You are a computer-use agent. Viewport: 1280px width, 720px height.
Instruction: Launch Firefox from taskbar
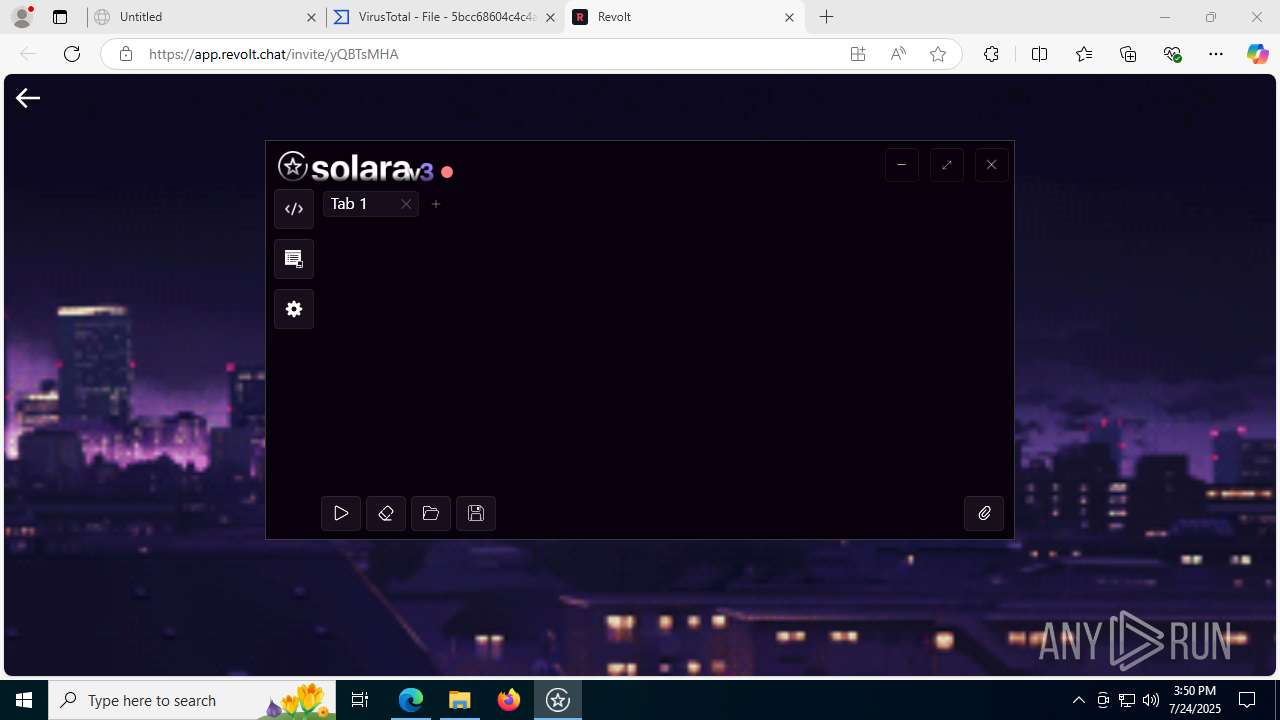(x=509, y=700)
